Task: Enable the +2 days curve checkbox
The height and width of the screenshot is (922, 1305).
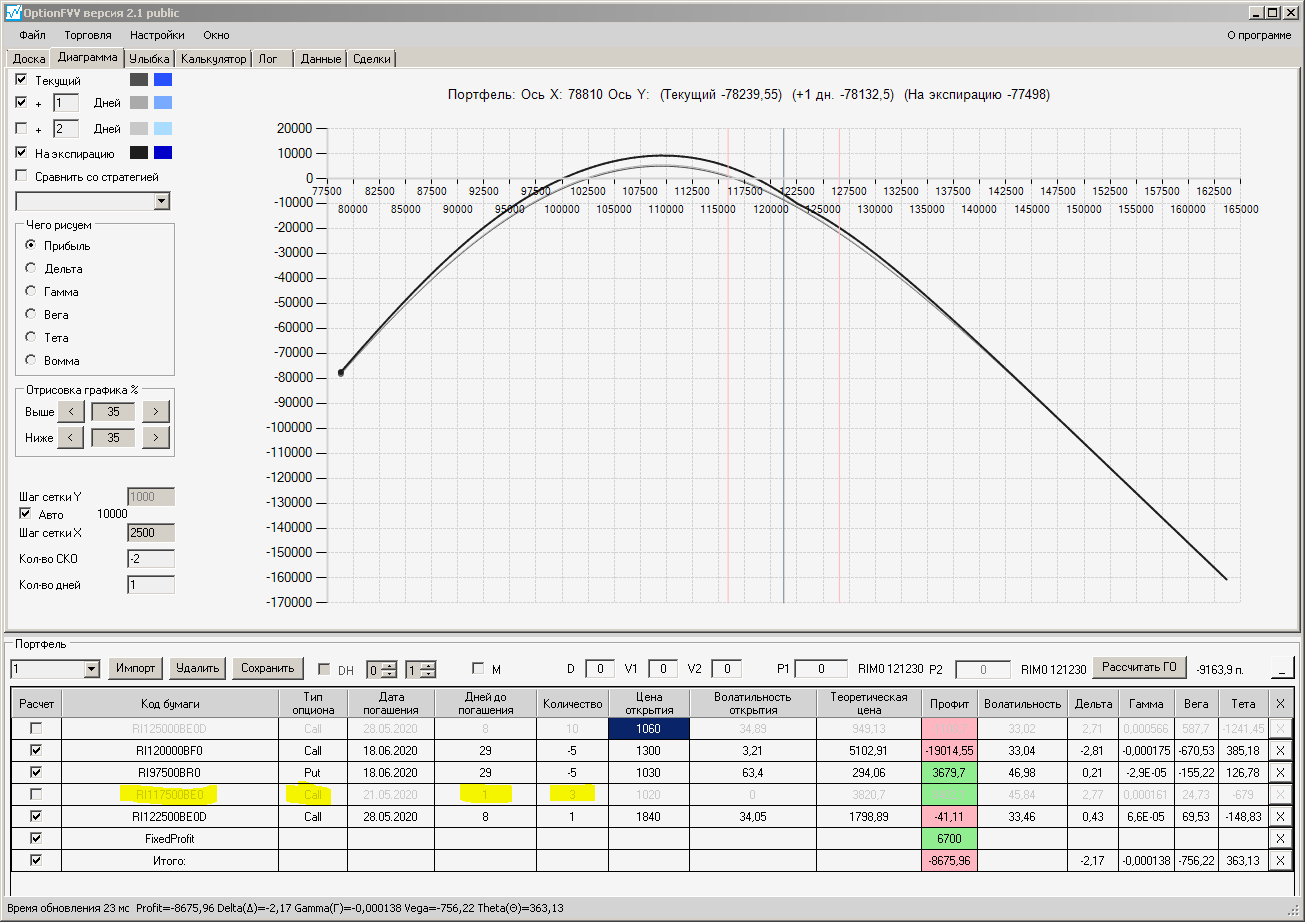Action: pyautogui.click(x=22, y=129)
